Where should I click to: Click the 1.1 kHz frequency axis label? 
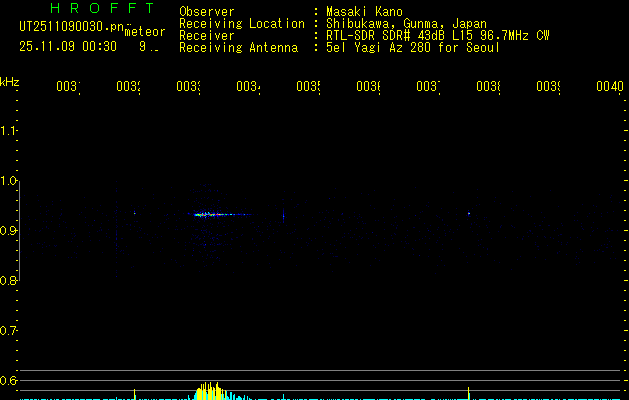[x=9, y=130]
